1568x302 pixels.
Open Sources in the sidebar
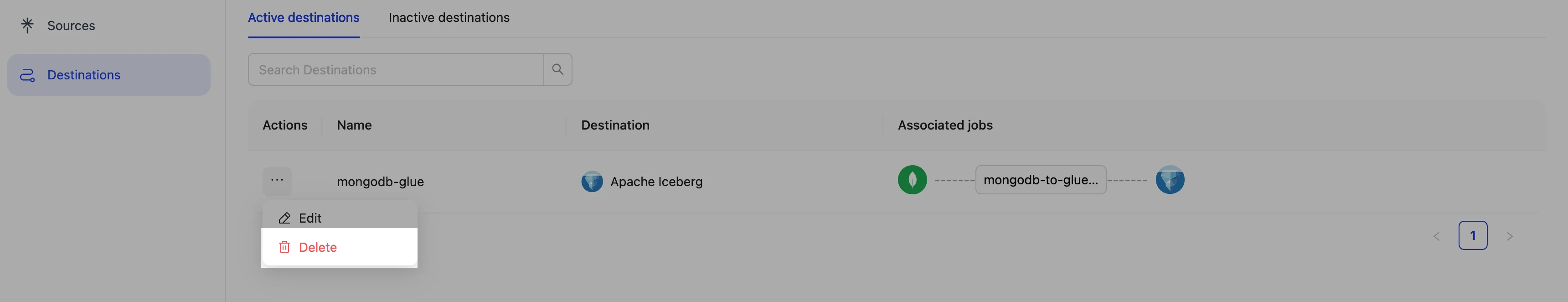(71, 26)
